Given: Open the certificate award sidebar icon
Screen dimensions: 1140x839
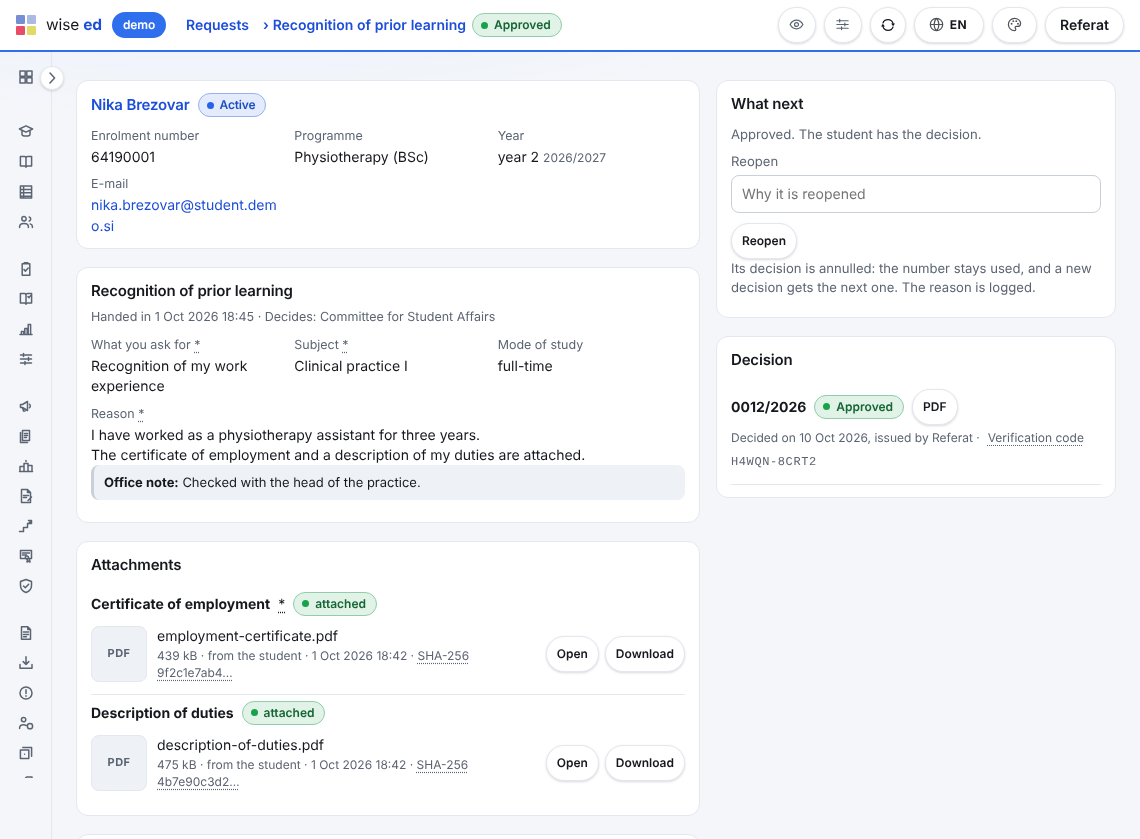Looking at the screenshot, I should click(x=26, y=556).
